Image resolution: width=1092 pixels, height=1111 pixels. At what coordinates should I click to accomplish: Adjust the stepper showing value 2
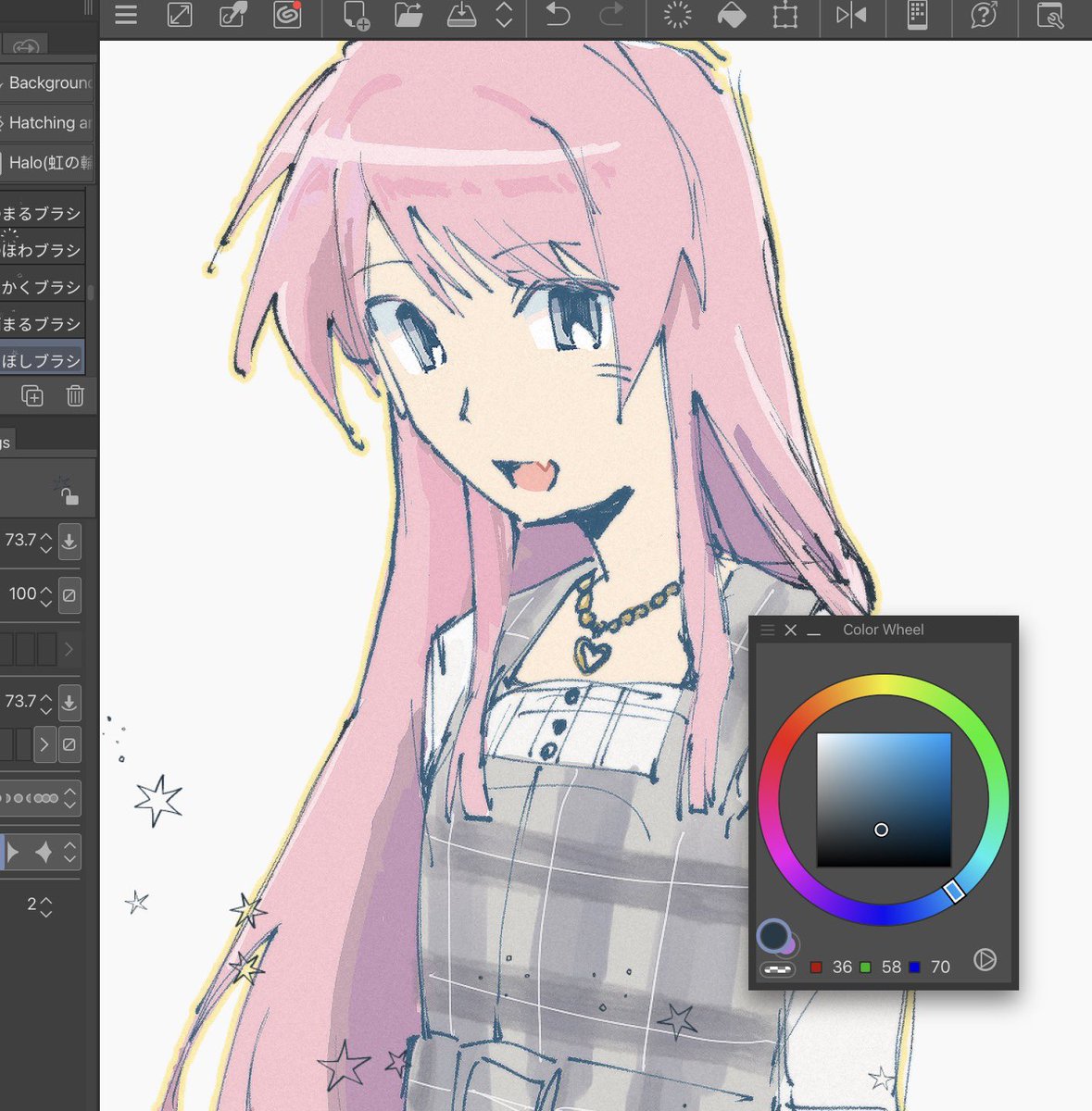pos(46,906)
